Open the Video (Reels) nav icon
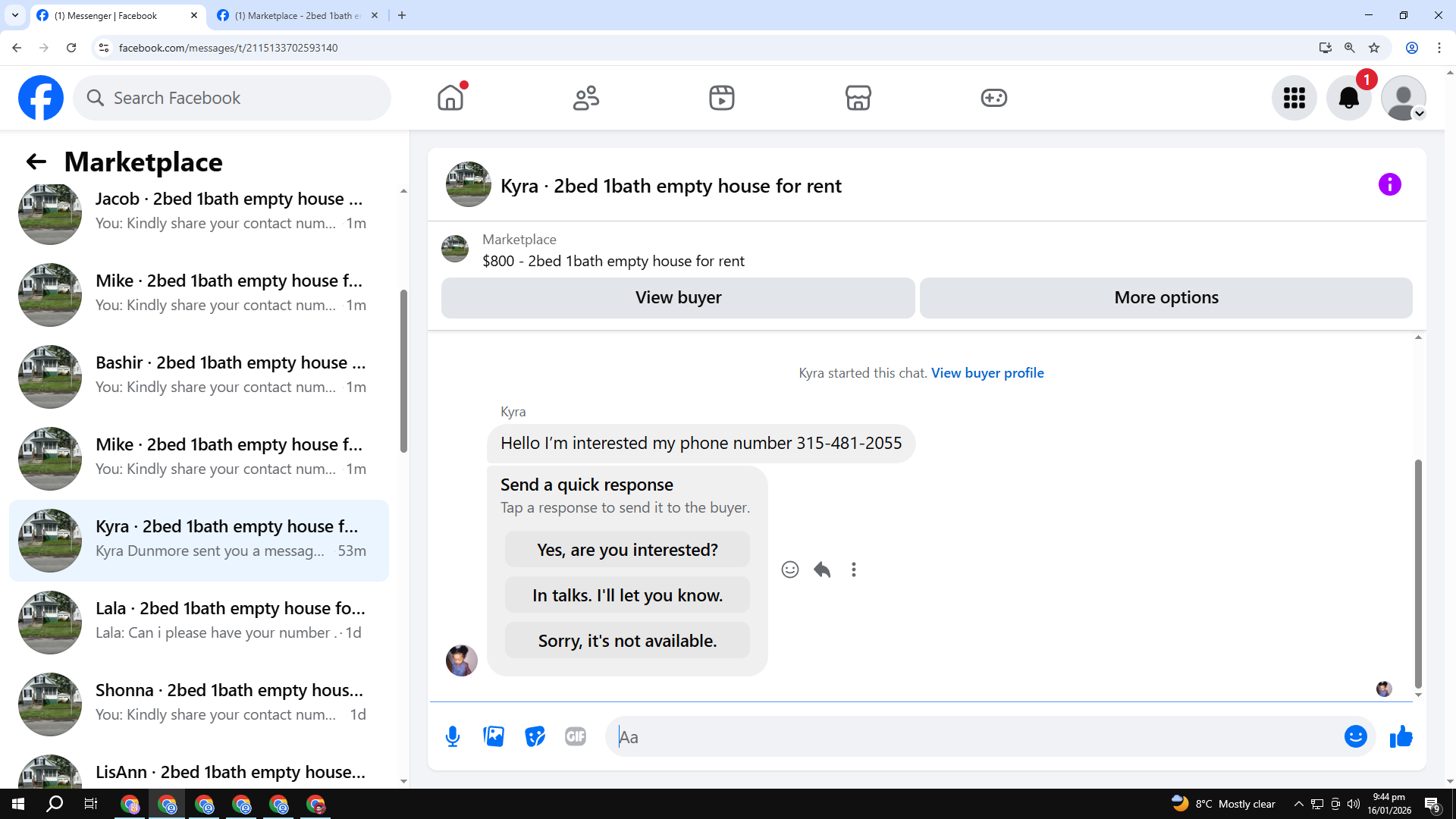This screenshot has width=1456, height=819. click(721, 98)
